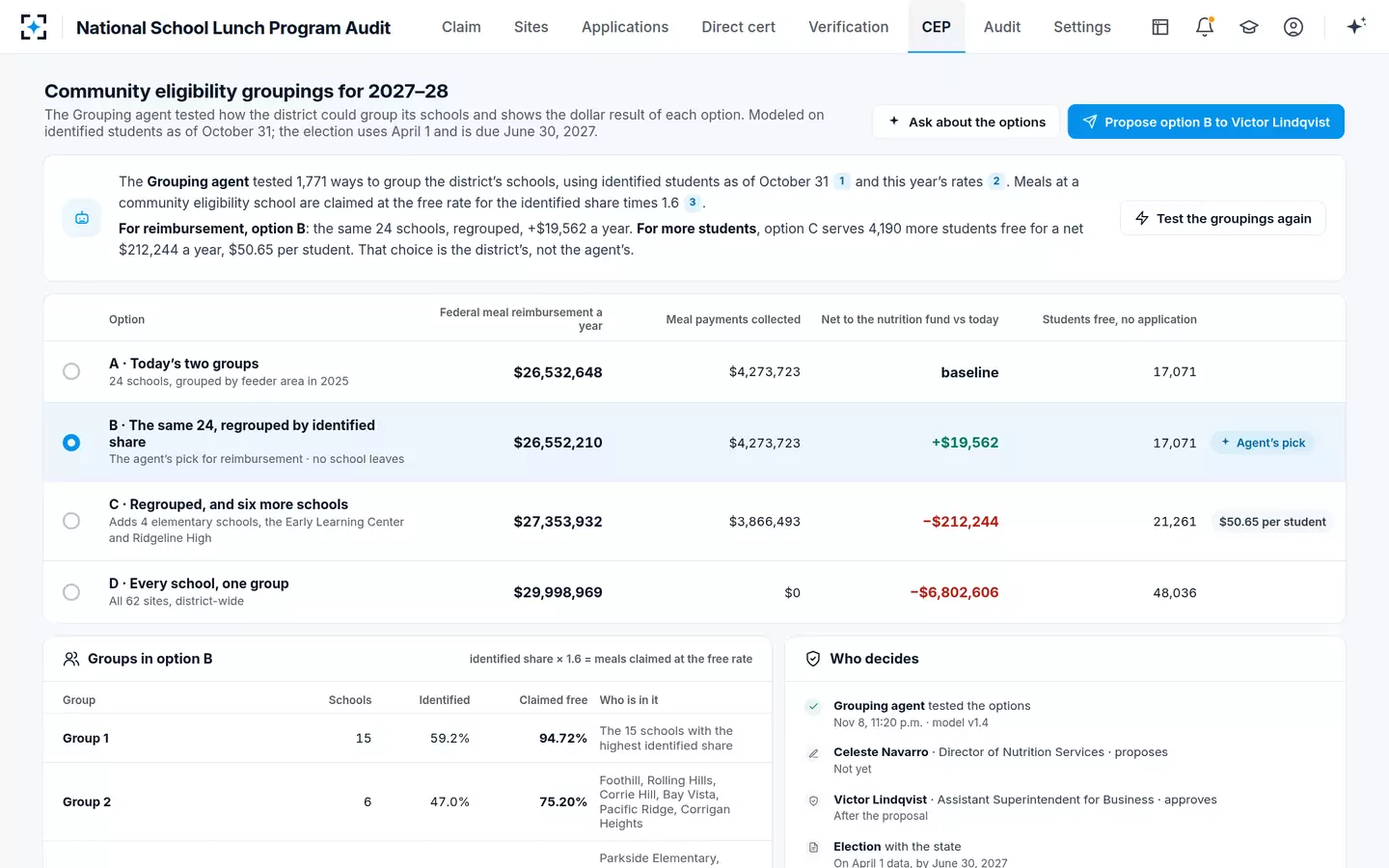Open the notifications bell
Image resolution: width=1389 pixels, height=868 pixels.
click(x=1205, y=27)
